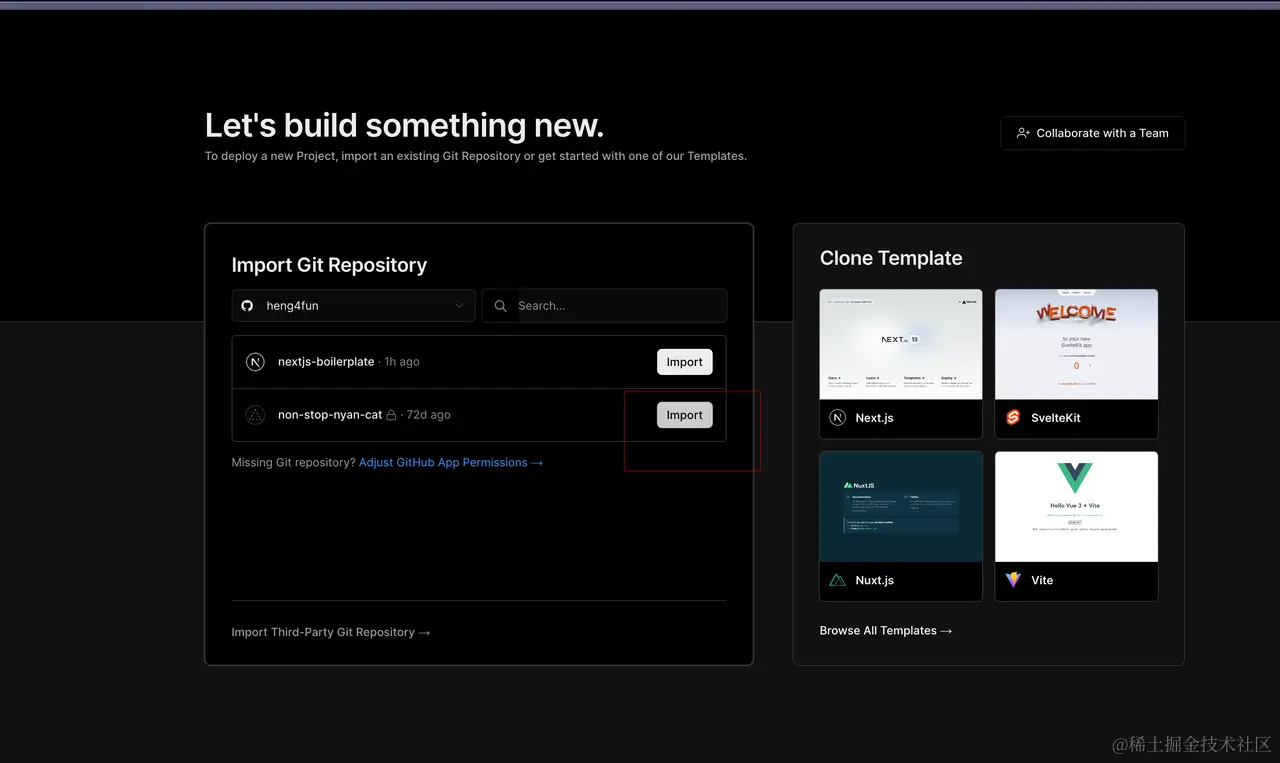Select the Next.js template preview
Viewport: 1280px width, 763px height.
coord(901,345)
